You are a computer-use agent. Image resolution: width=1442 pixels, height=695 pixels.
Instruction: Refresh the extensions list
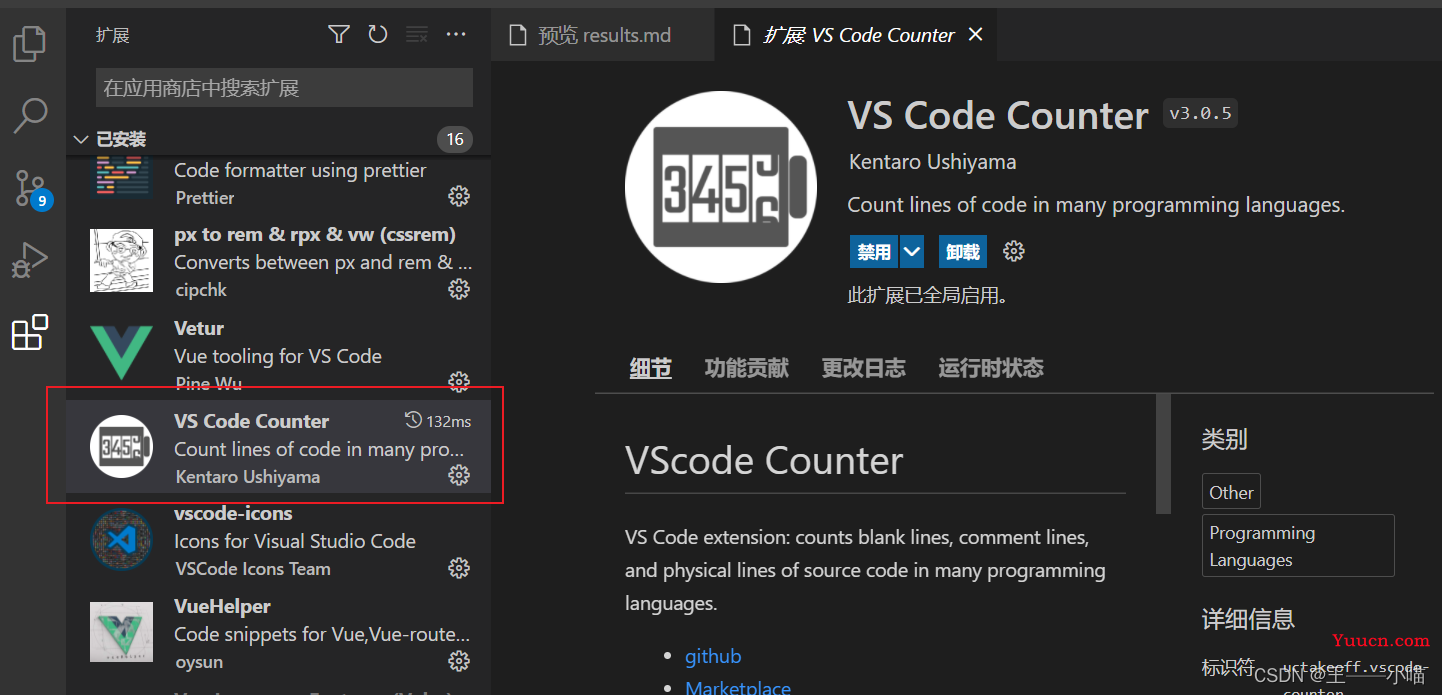(x=377, y=35)
